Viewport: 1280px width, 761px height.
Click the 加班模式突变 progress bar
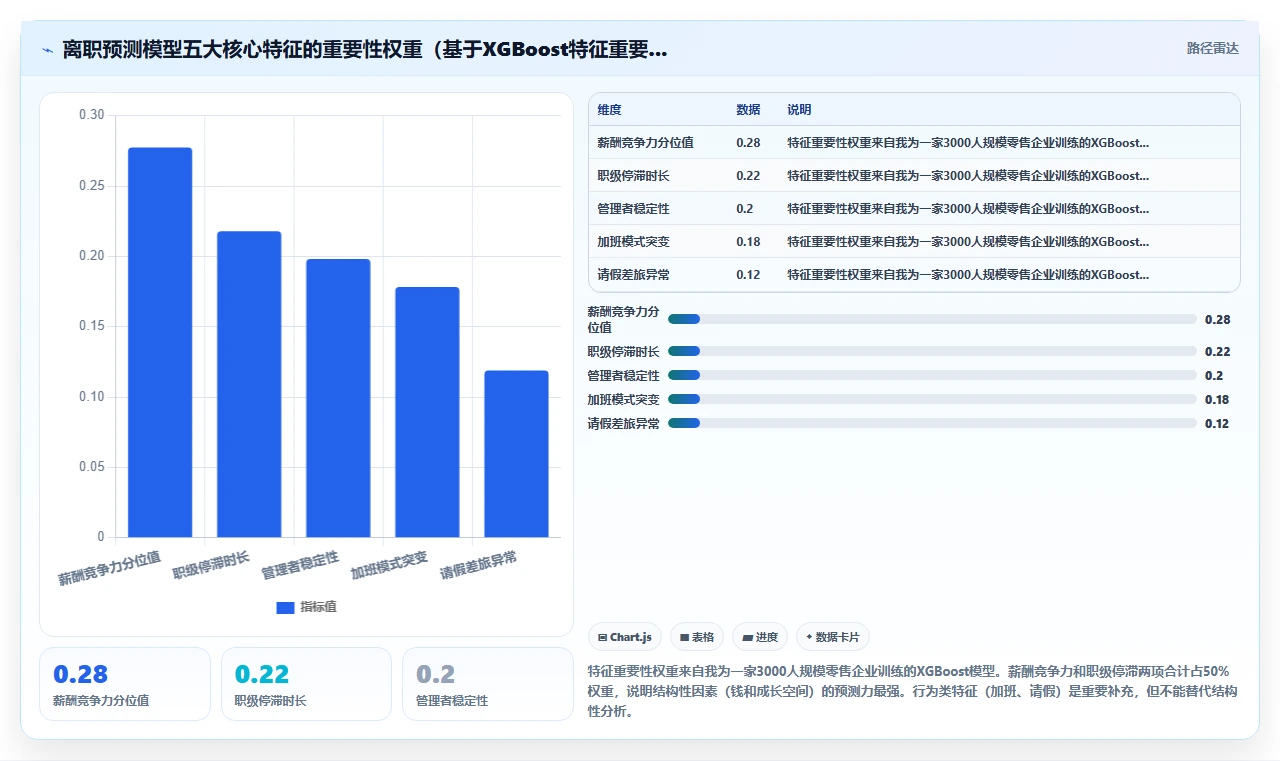[x=932, y=399]
